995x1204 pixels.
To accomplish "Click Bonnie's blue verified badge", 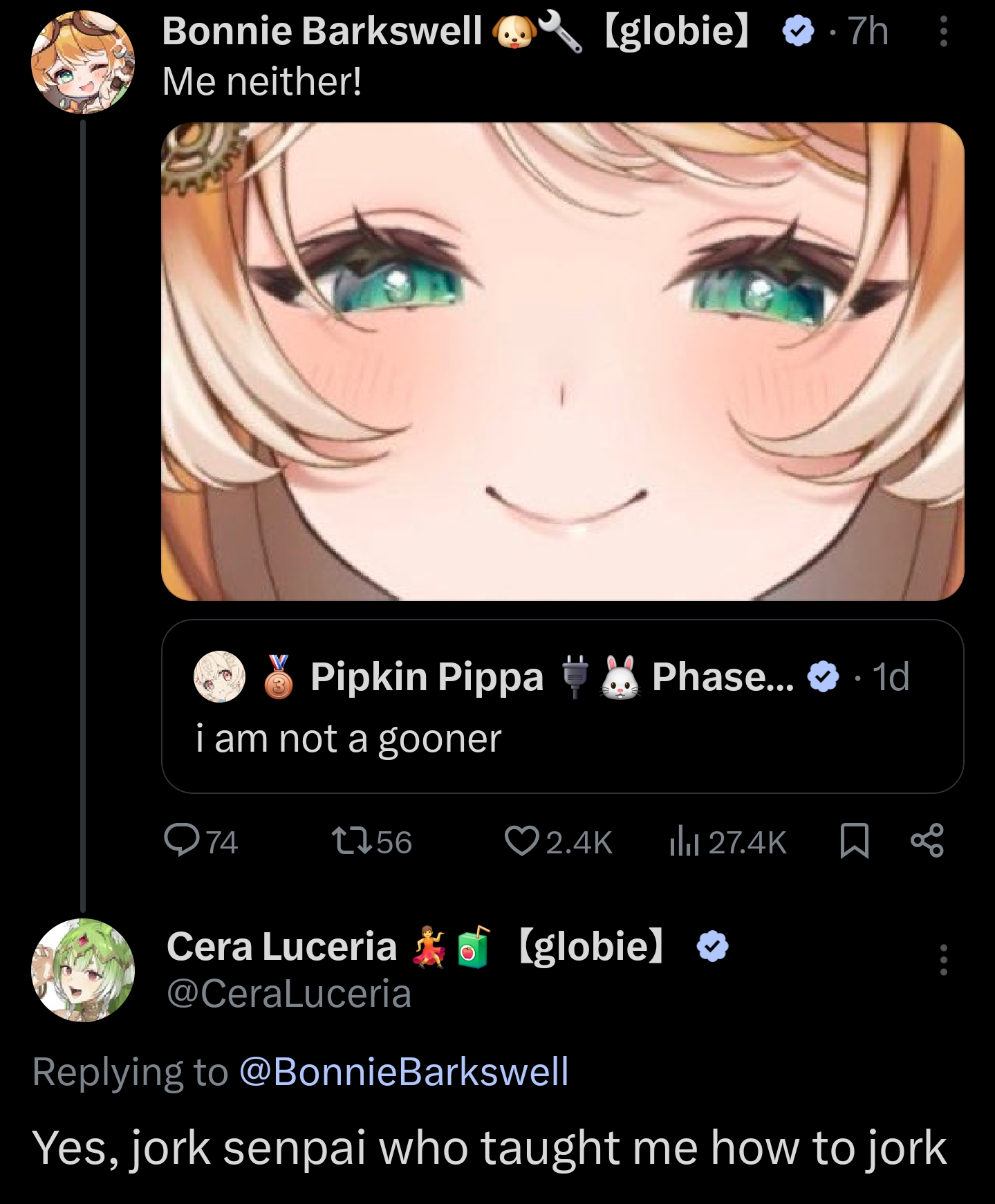I will (799, 32).
